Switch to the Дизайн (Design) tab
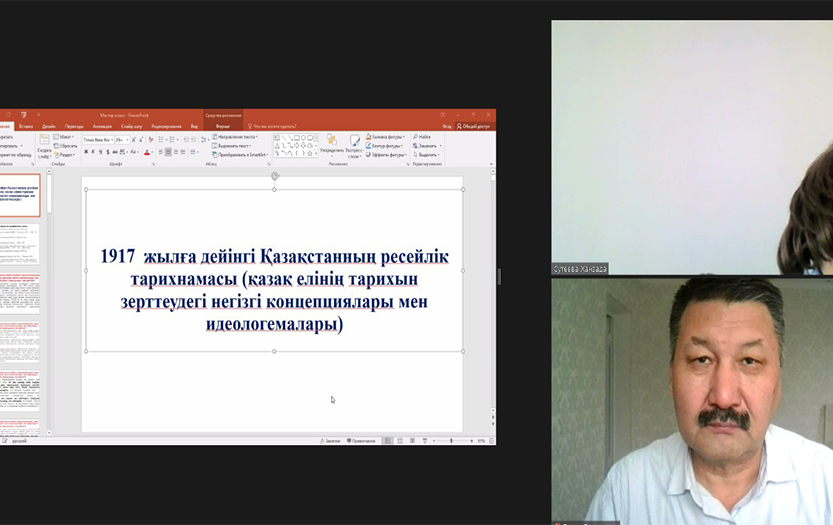Image resolution: width=833 pixels, height=525 pixels. point(49,126)
